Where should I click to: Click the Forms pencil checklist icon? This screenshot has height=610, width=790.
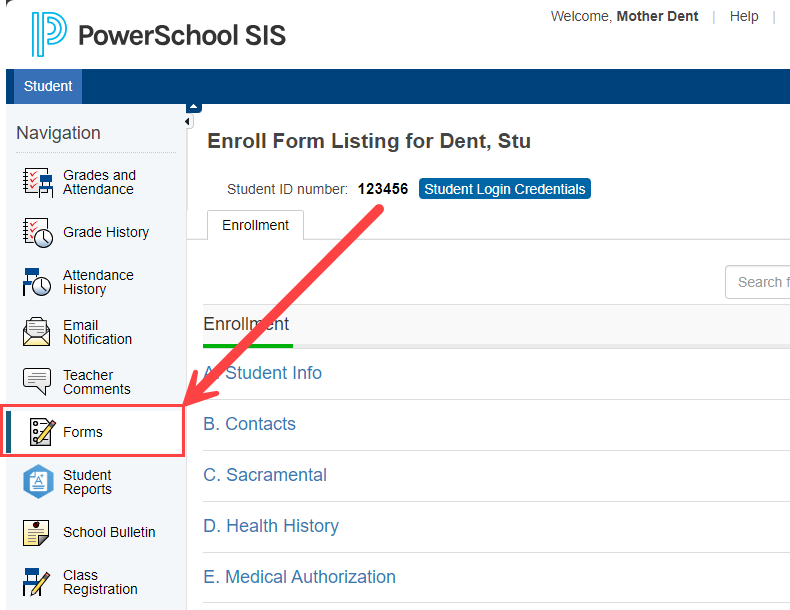42,432
